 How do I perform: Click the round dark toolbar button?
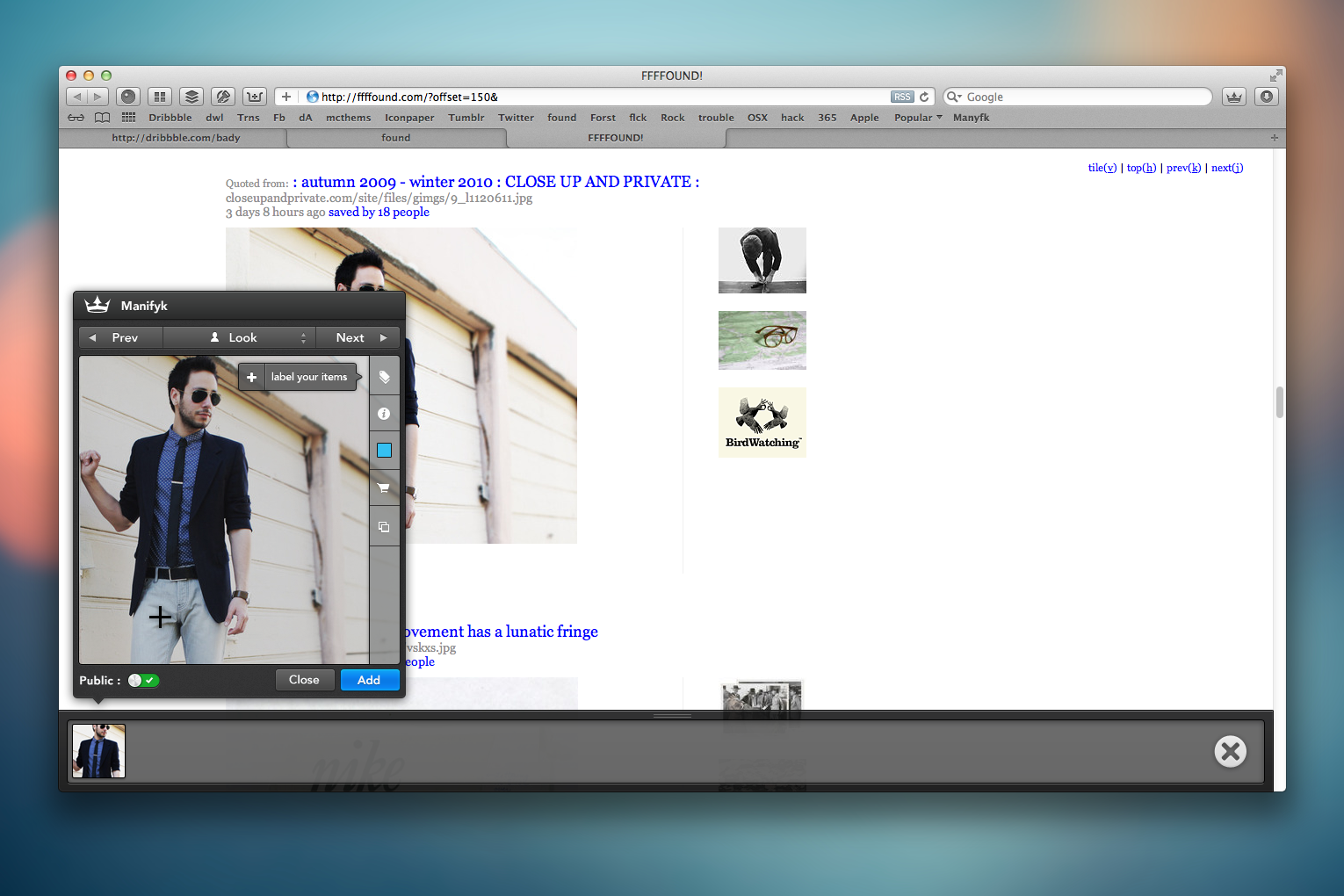click(128, 97)
